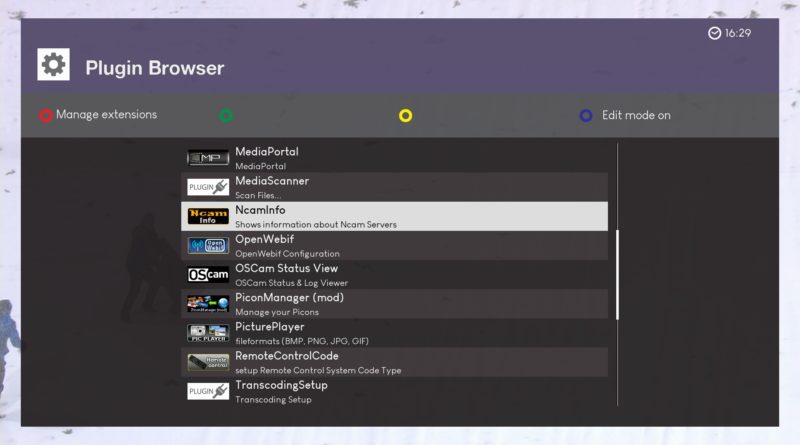Click the MediaScanner plugin icon
The height and width of the screenshot is (445, 800).
coord(208,187)
